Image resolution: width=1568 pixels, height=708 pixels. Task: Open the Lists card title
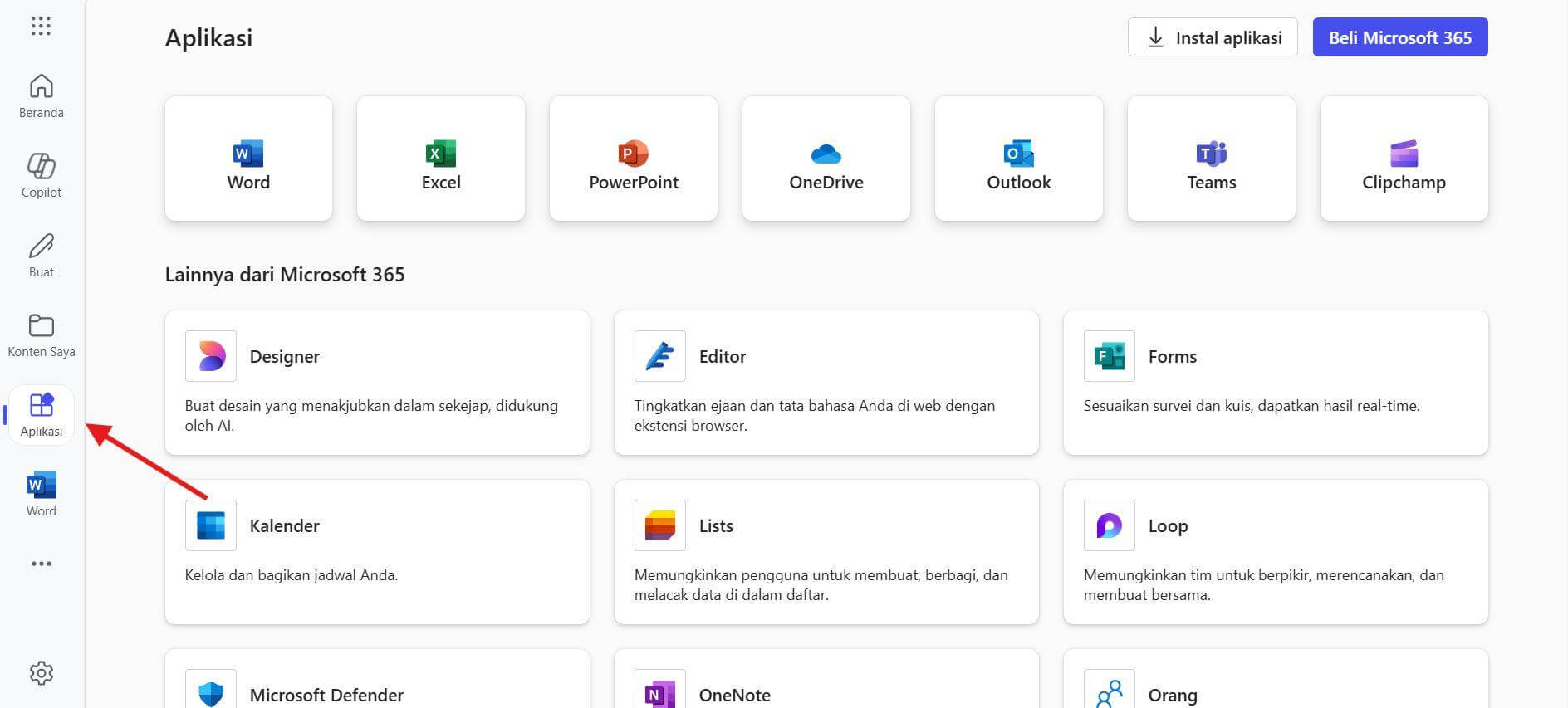click(x=716, y=526)
